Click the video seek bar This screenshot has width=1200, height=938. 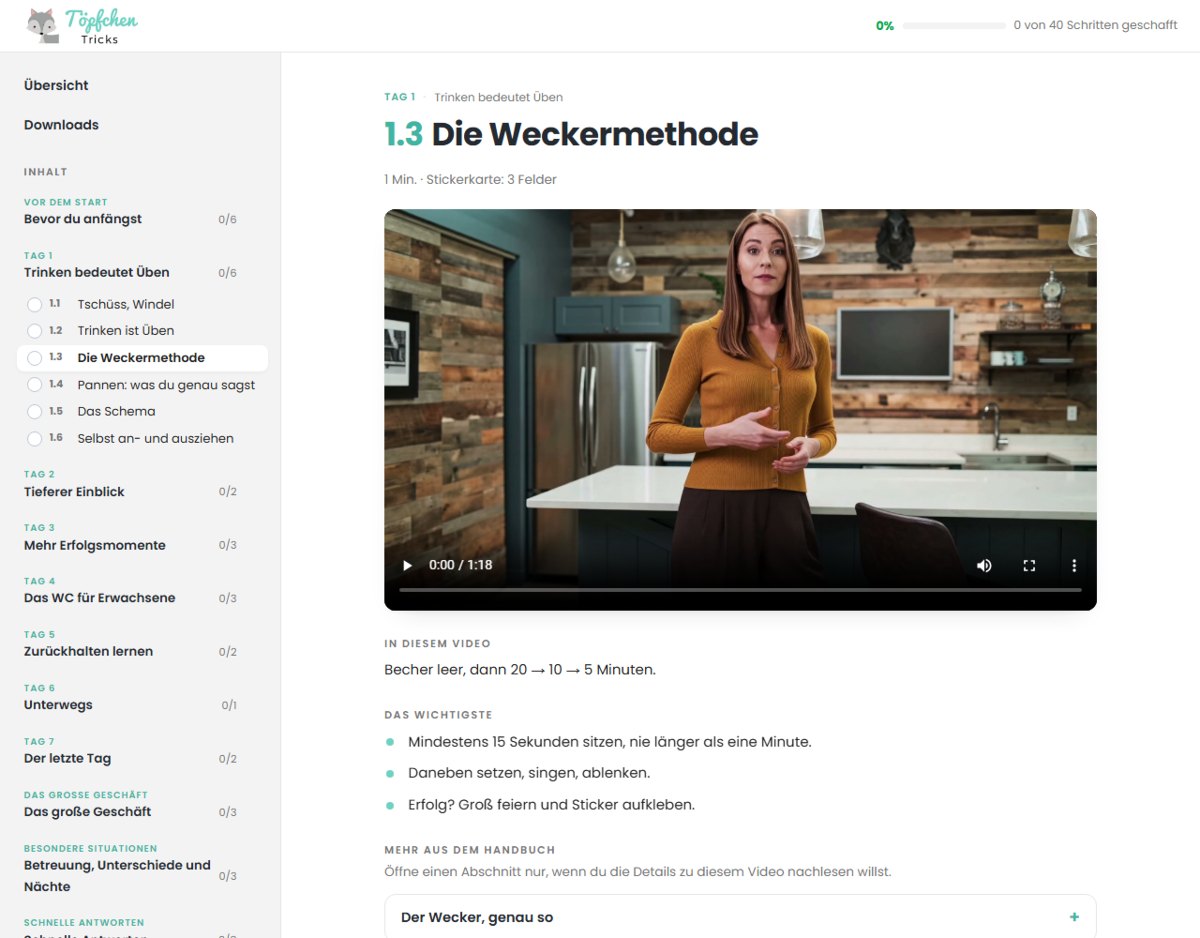(740, 590)
